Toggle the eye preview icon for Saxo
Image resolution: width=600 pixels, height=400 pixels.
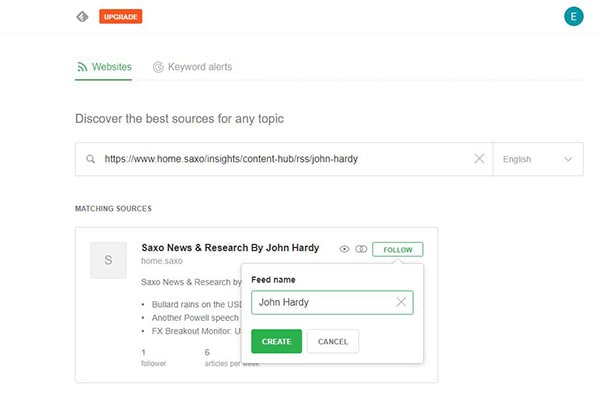(344, 249)
